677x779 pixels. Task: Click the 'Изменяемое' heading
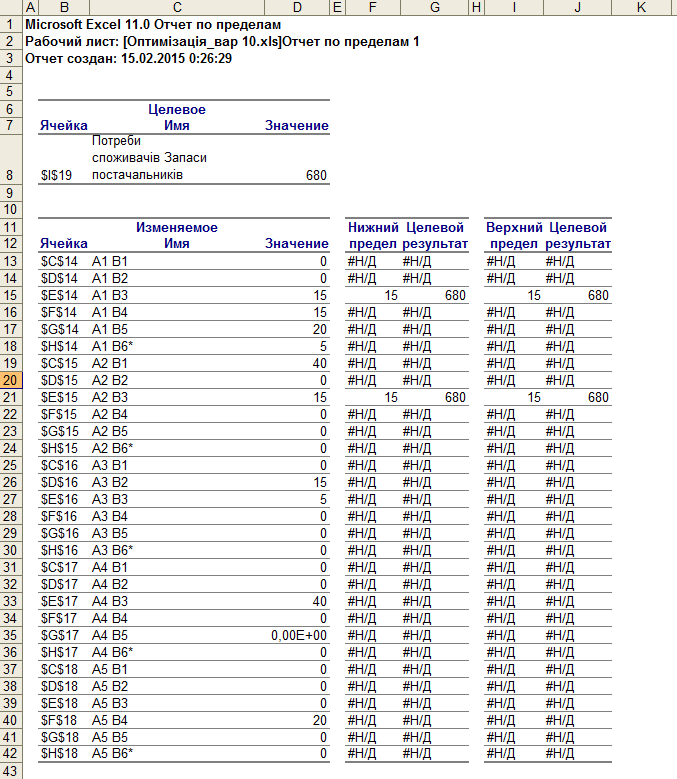[x=177, y=228]
